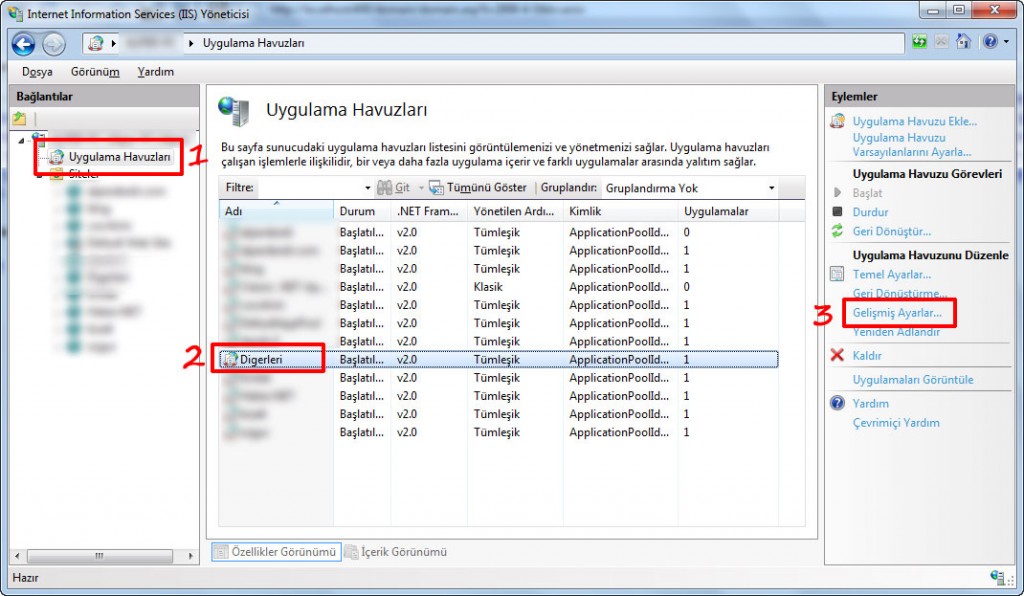Select the Digerleri application pool row
The height and width of the screenshot is (596, 1024).
click(x=498, y=360)
